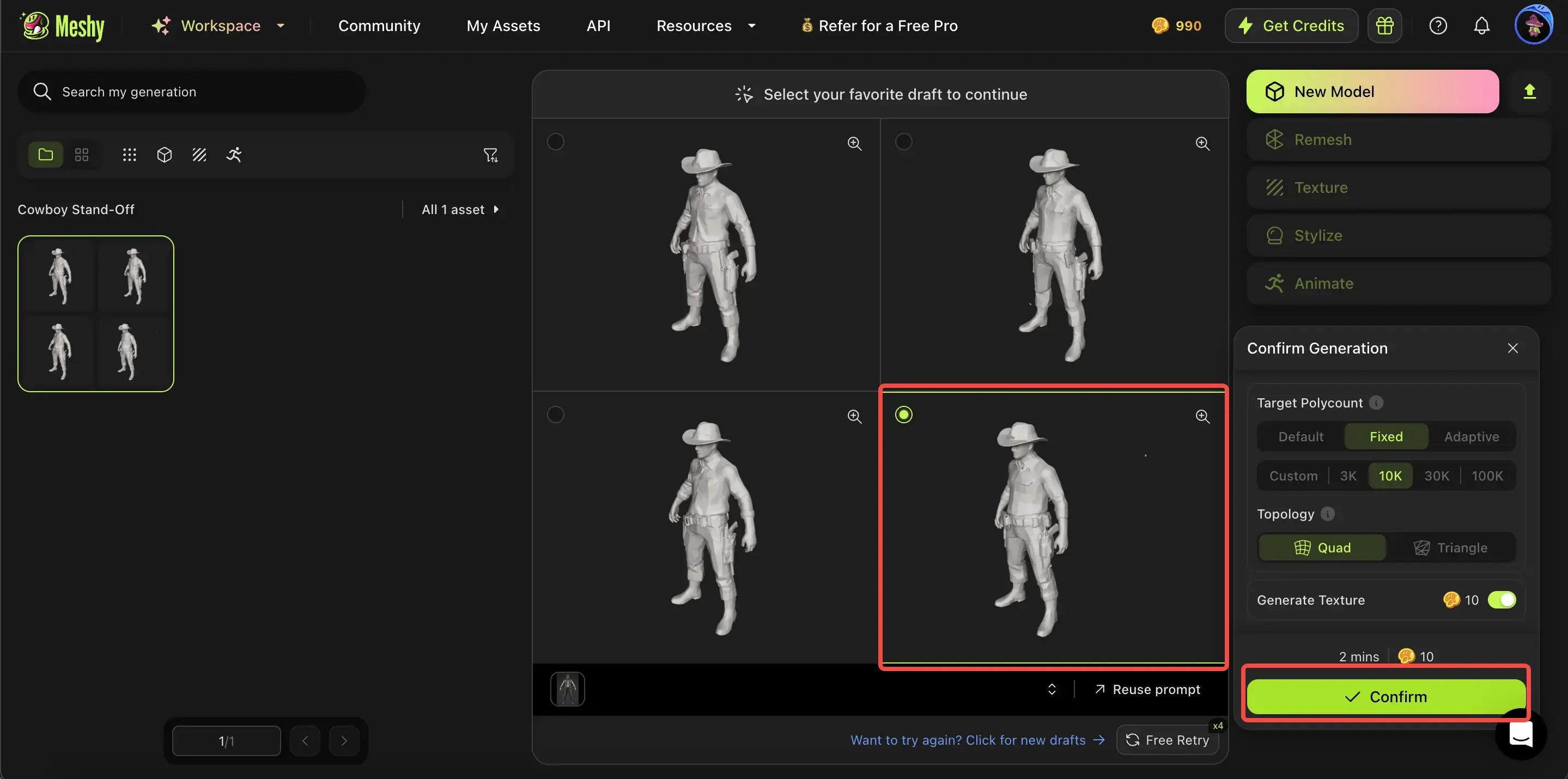The height and width of the screenshot is (779, 1568).
Task: Click the help question mark icon
Action: click(1437, 26)
